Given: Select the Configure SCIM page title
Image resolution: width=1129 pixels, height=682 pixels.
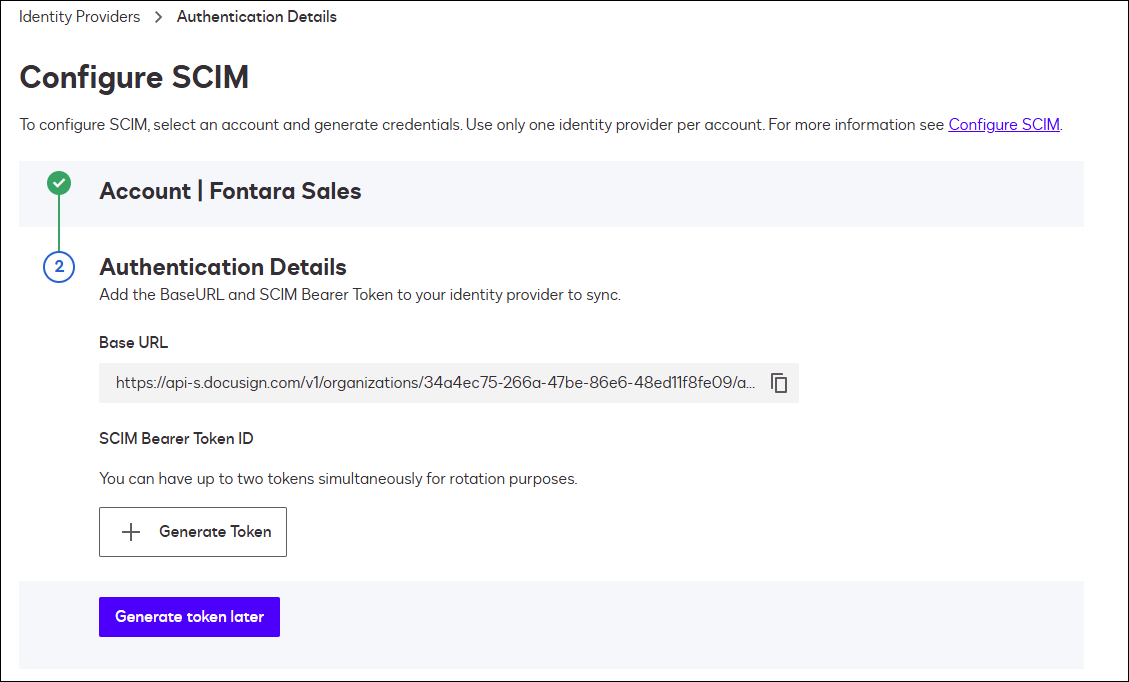Looking at the screenshot, I should click(134, 77).
